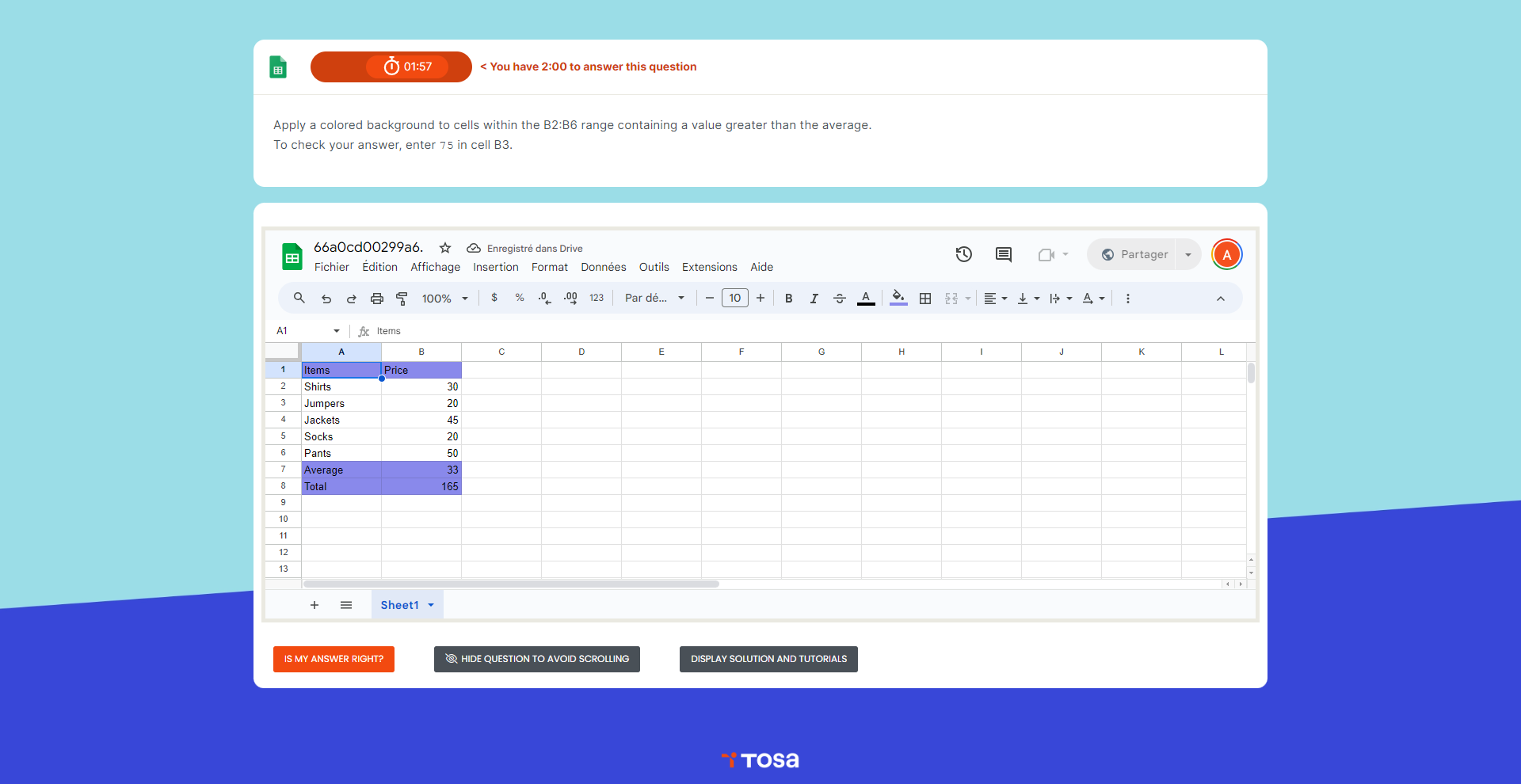Image resolution: width=1521 pixels, height=784 pixels.
Task: Toggle strikethrough formatting
Action: tap(840, 299)
